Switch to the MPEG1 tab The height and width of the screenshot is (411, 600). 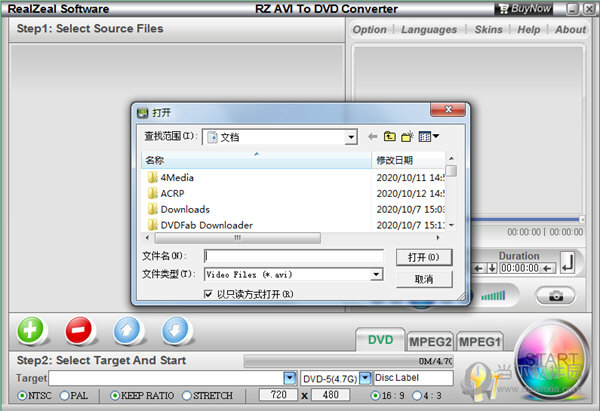[x=480, y=341]
